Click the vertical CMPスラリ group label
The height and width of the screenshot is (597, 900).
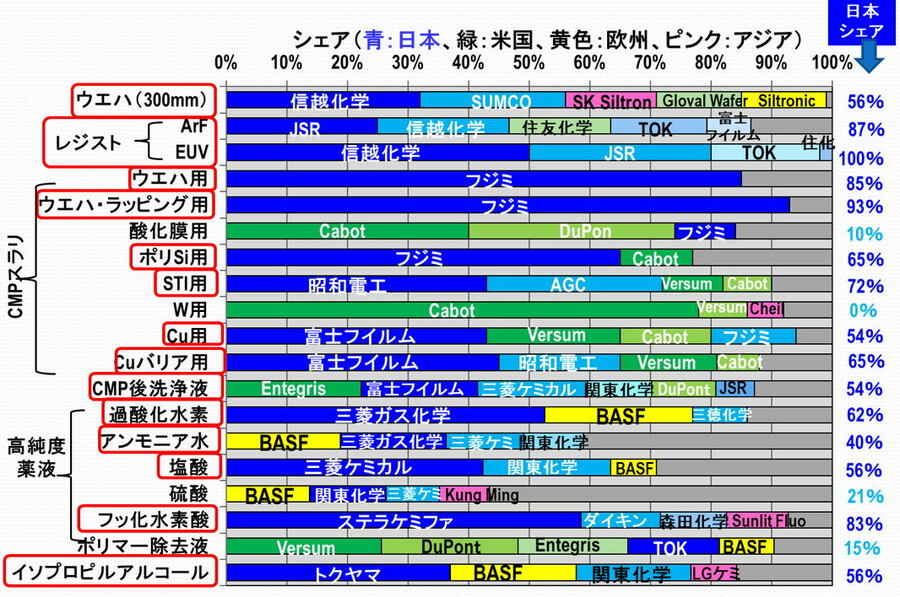coord(15,278)
